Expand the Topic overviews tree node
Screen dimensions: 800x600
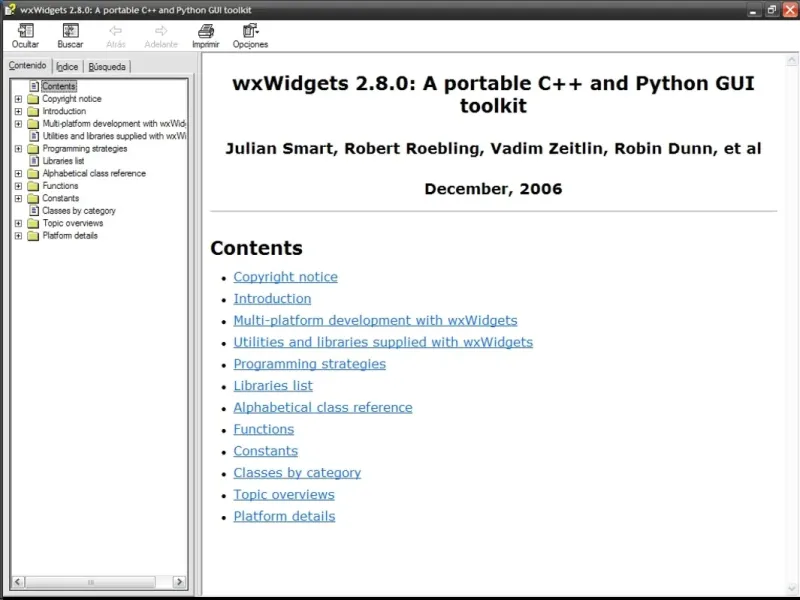point(18,223)
